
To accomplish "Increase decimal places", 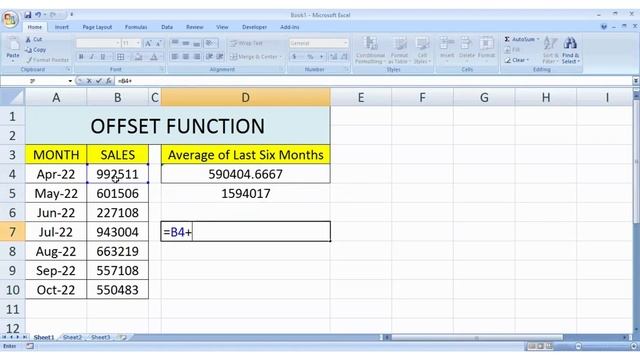I will click(333, 56).
